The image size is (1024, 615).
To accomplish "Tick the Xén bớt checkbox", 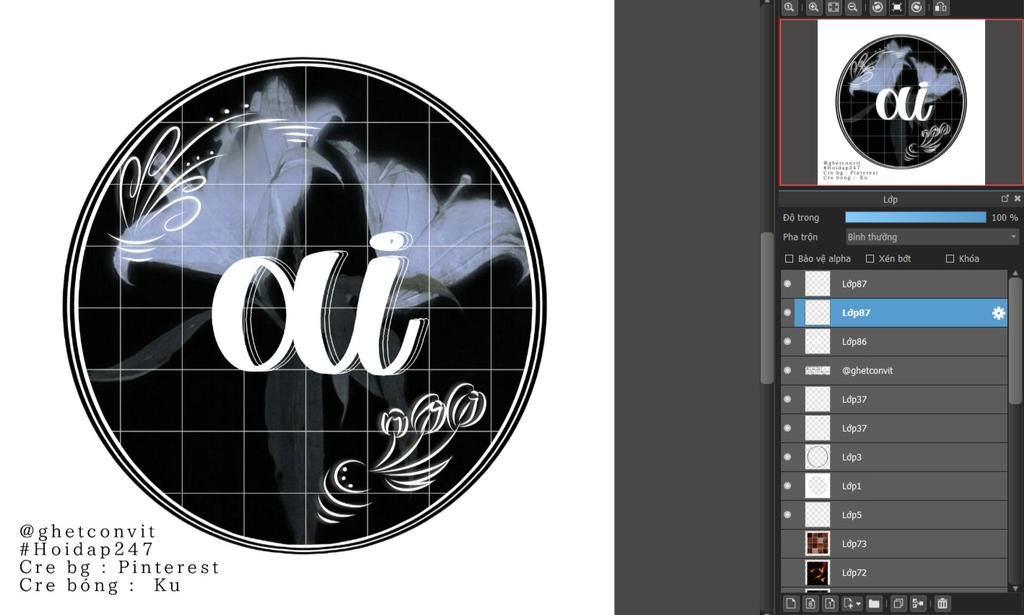I will tap(870, 259).
